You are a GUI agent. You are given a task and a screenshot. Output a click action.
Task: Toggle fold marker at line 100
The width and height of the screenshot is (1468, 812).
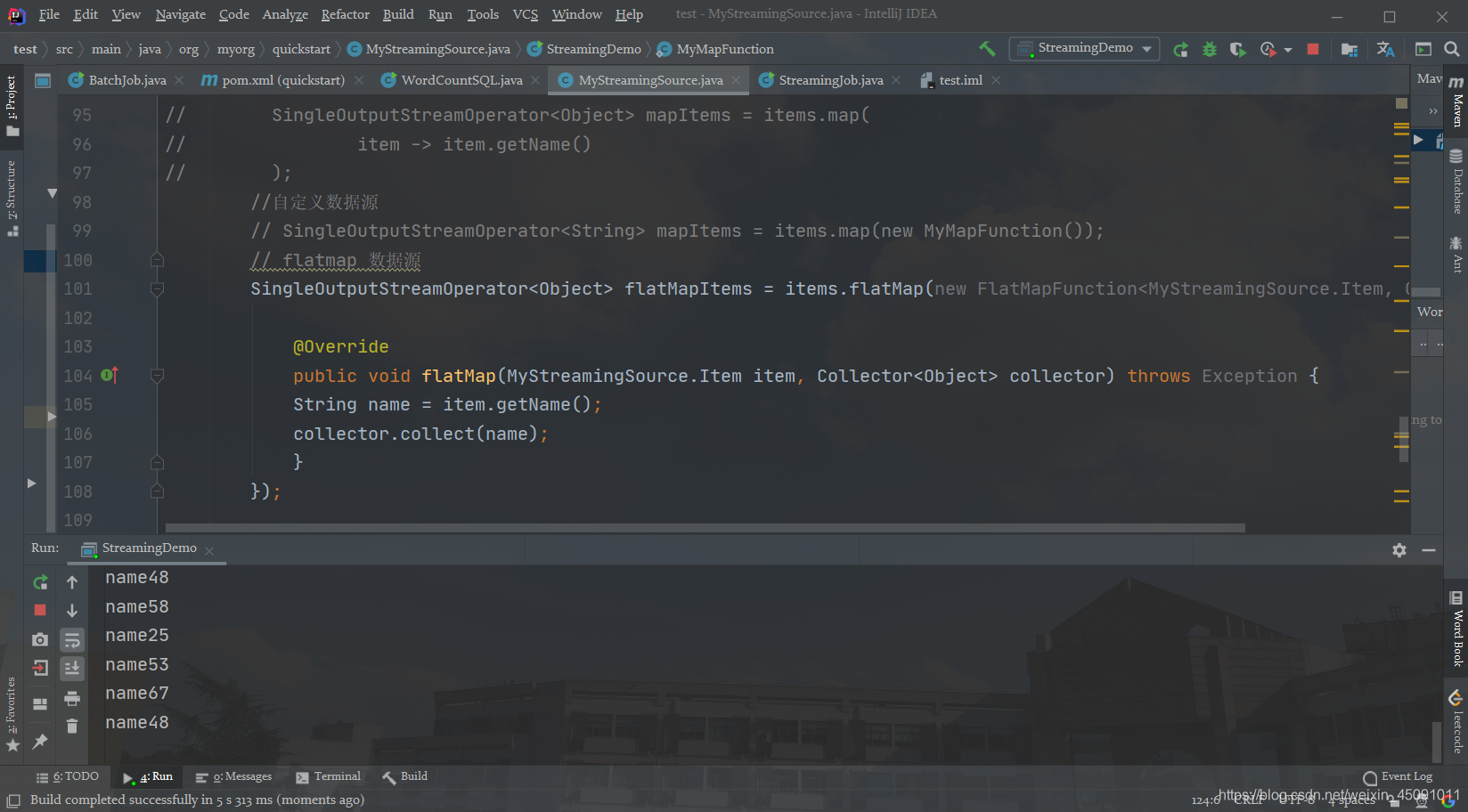tap(157, 260)
